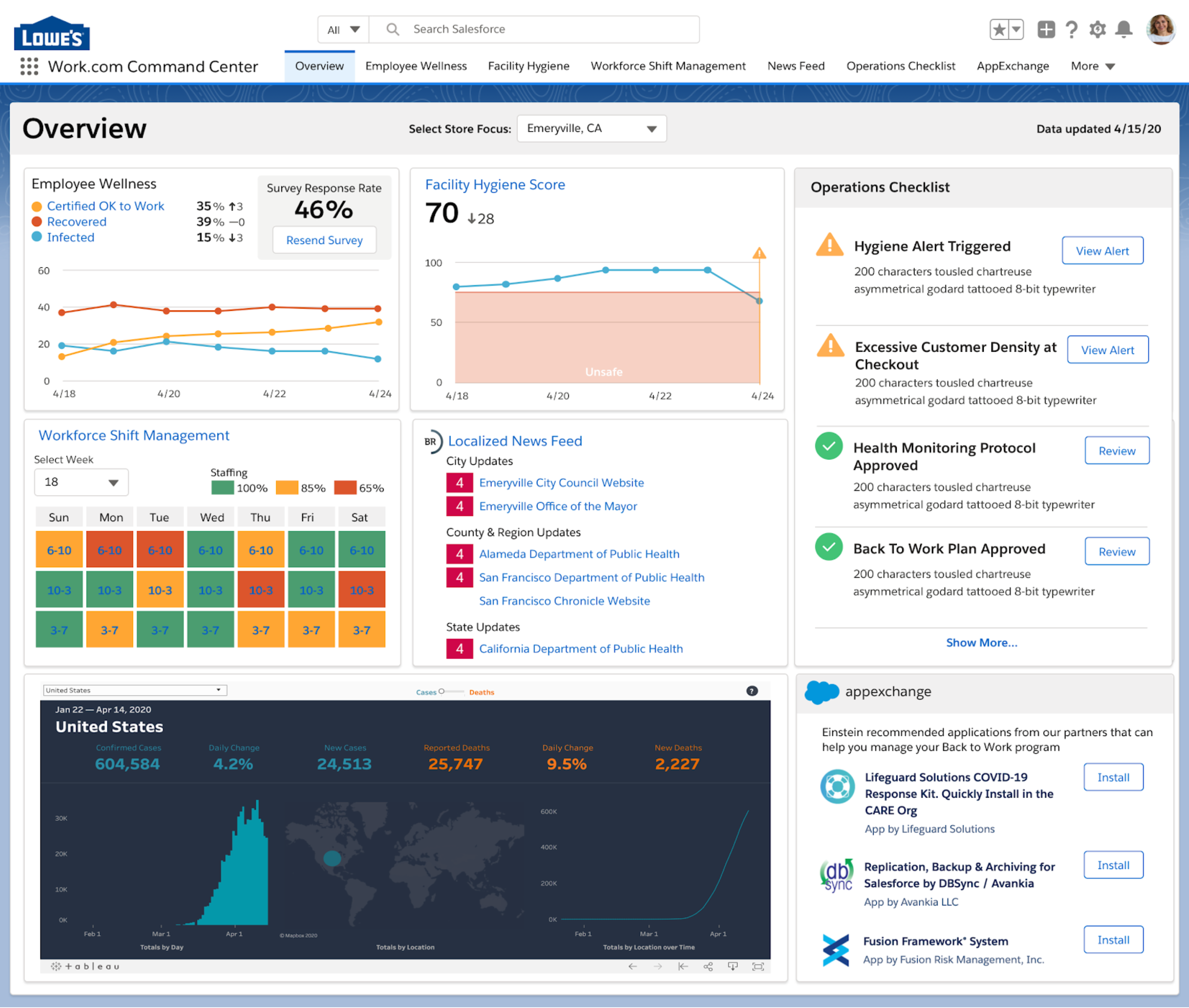Image resolution: width=1189 pixels, height=1008 pixels.
Task: Open the Emeryville City Council Website link
Action: tap(561, 483)
